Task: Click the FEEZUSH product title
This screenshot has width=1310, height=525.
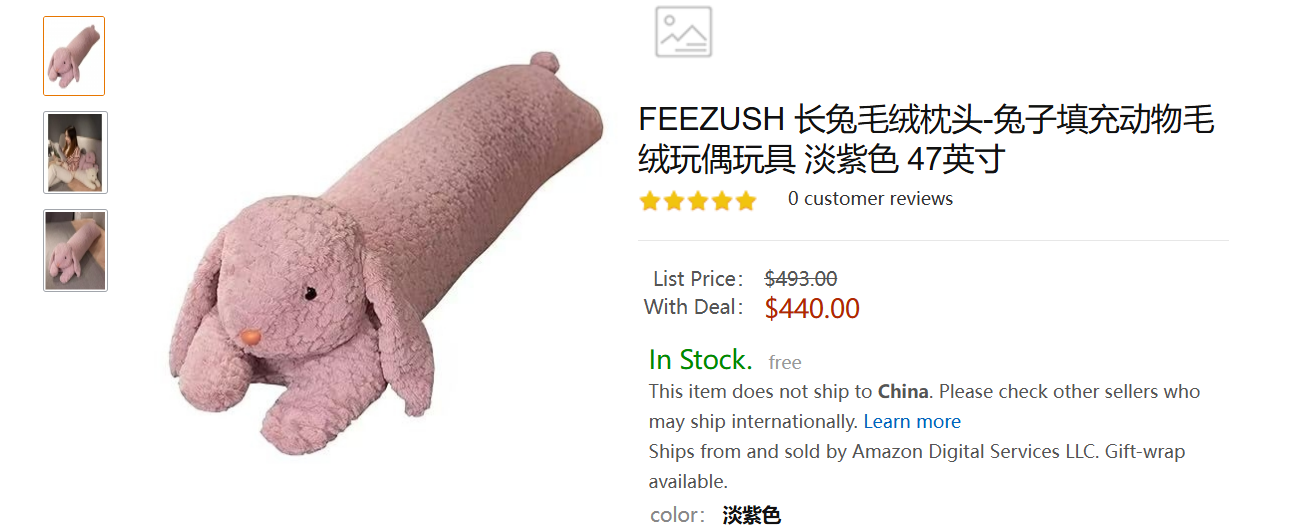Action: (x=926, y=139)
